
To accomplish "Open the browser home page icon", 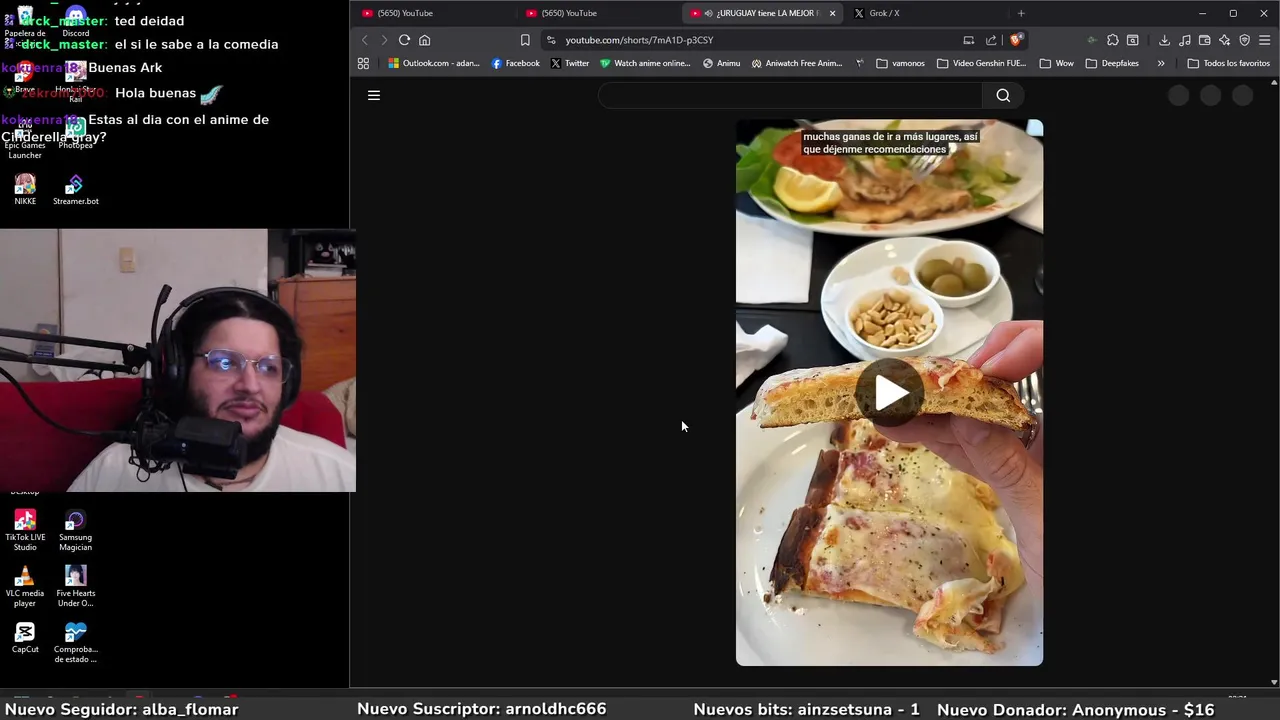I will 425,40.
